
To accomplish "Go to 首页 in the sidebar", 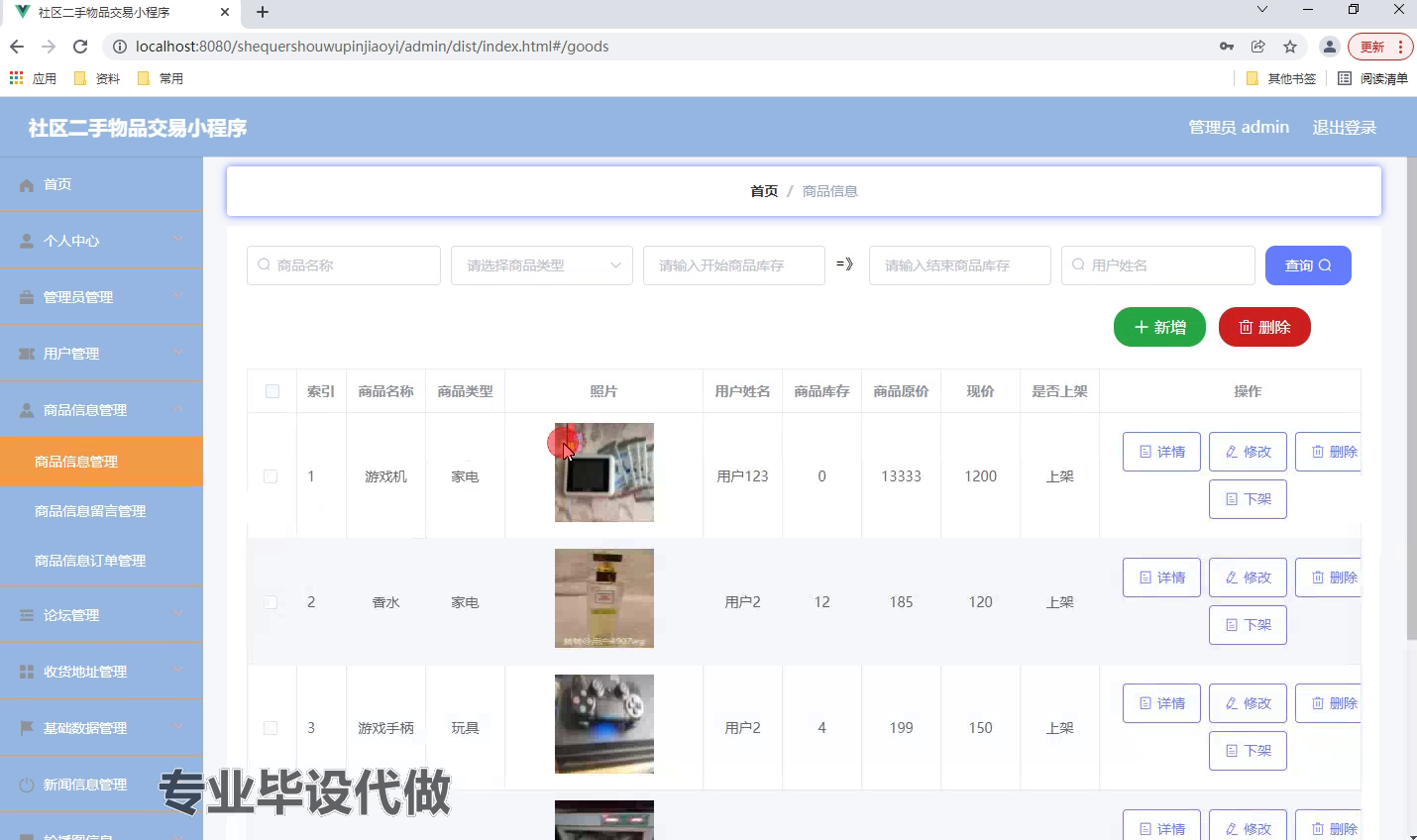I will click(x=101, y=184).
